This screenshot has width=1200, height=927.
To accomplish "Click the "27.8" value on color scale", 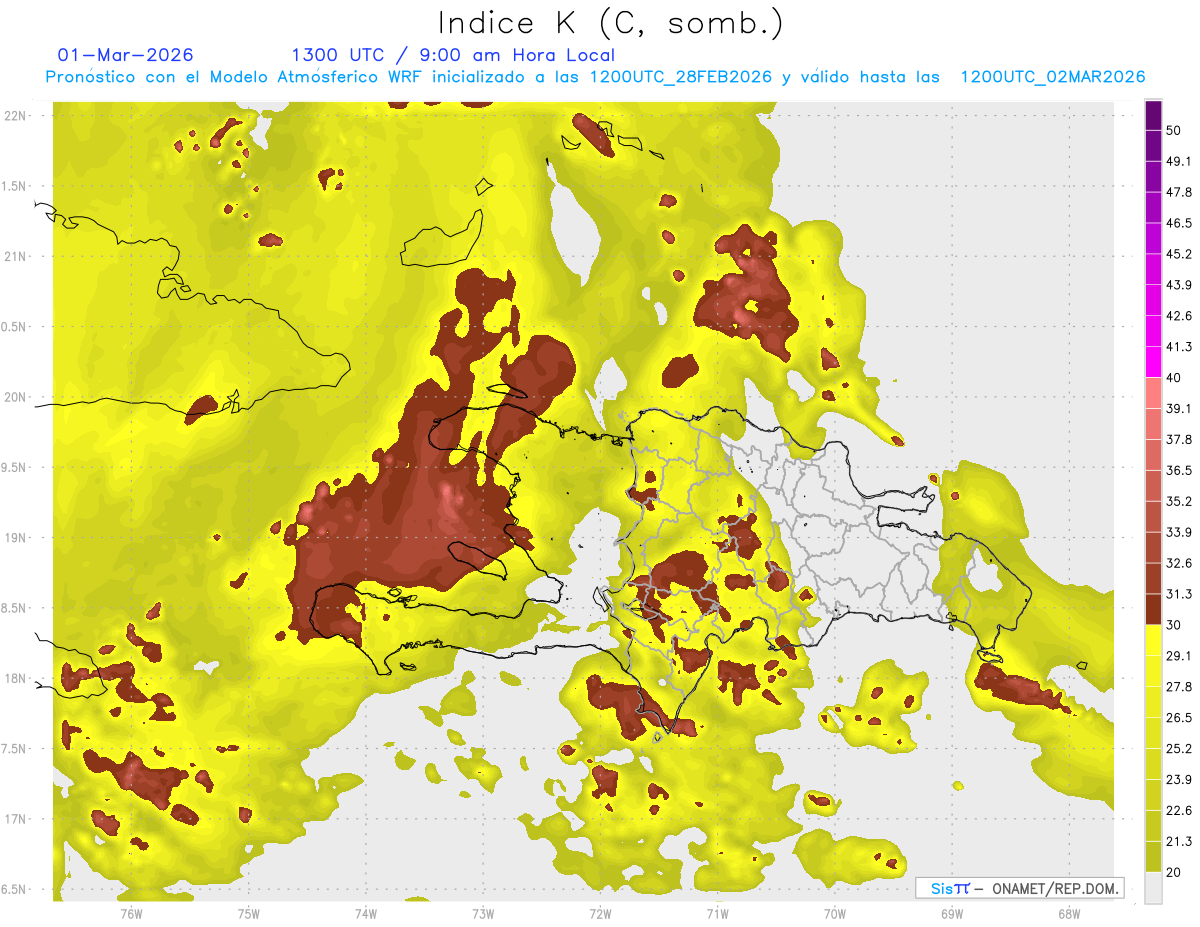I will click(1179, 687).
